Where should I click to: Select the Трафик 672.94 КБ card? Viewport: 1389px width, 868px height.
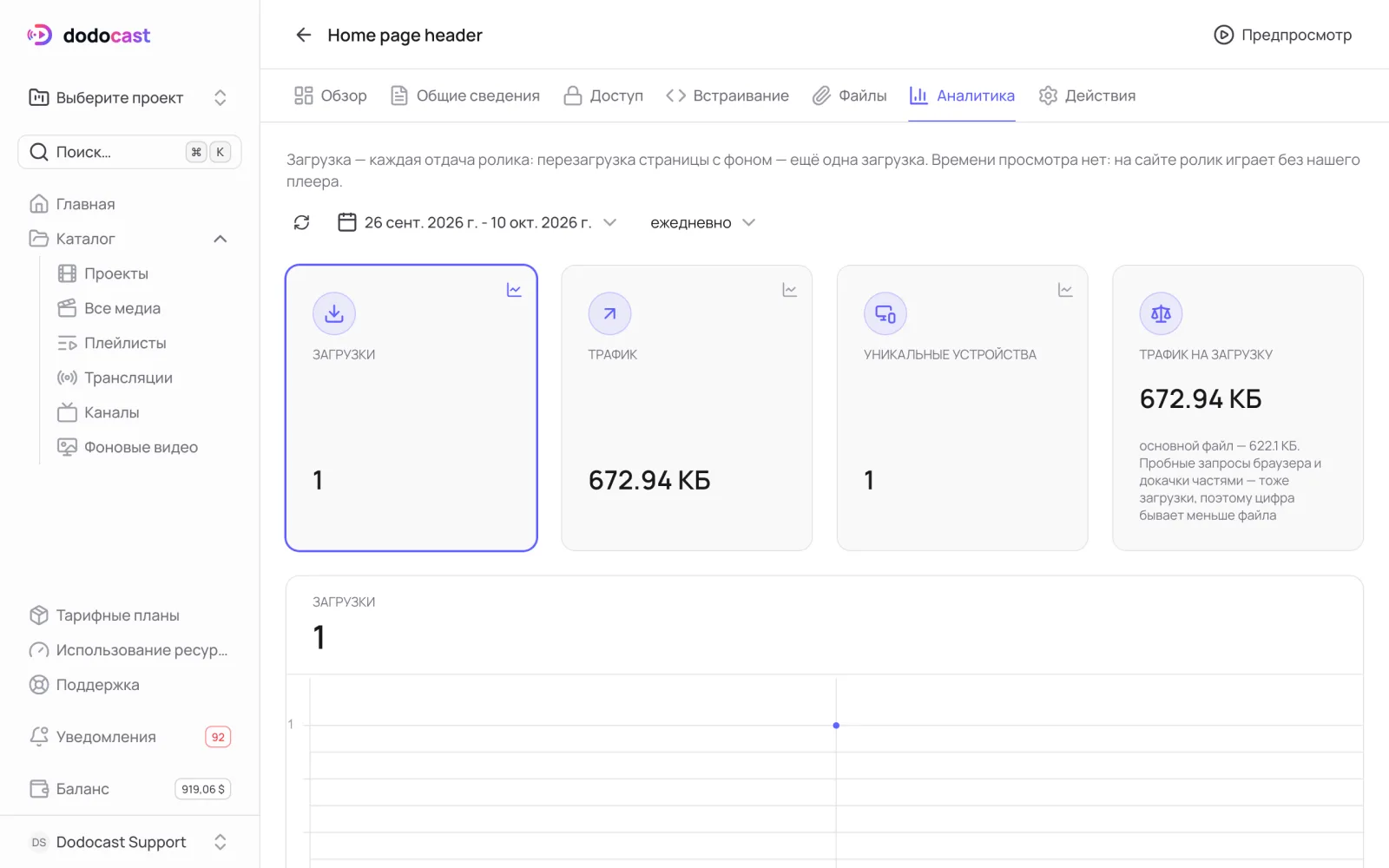click(687, 408)
